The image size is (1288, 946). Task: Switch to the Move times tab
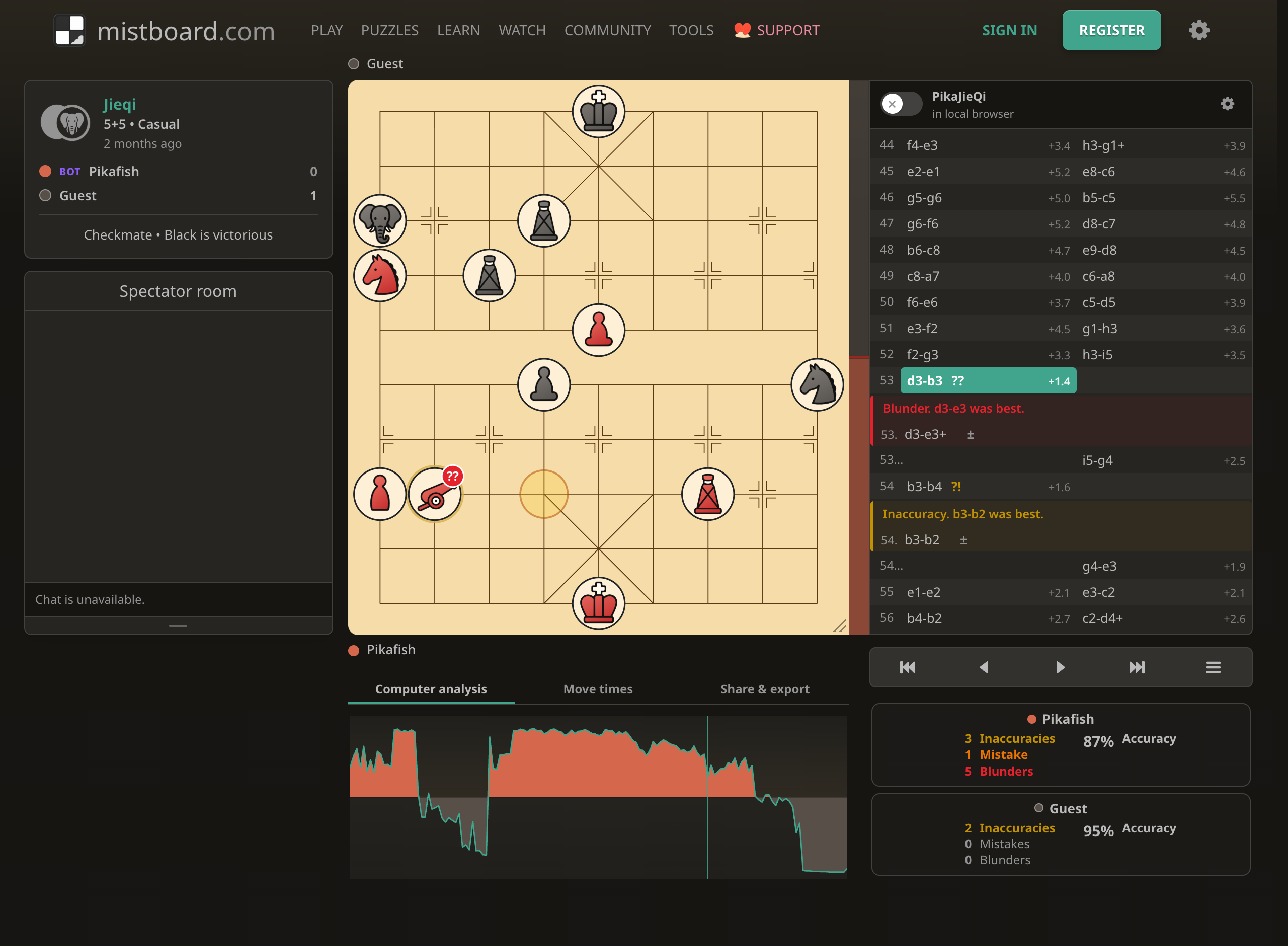pos(598,689)
